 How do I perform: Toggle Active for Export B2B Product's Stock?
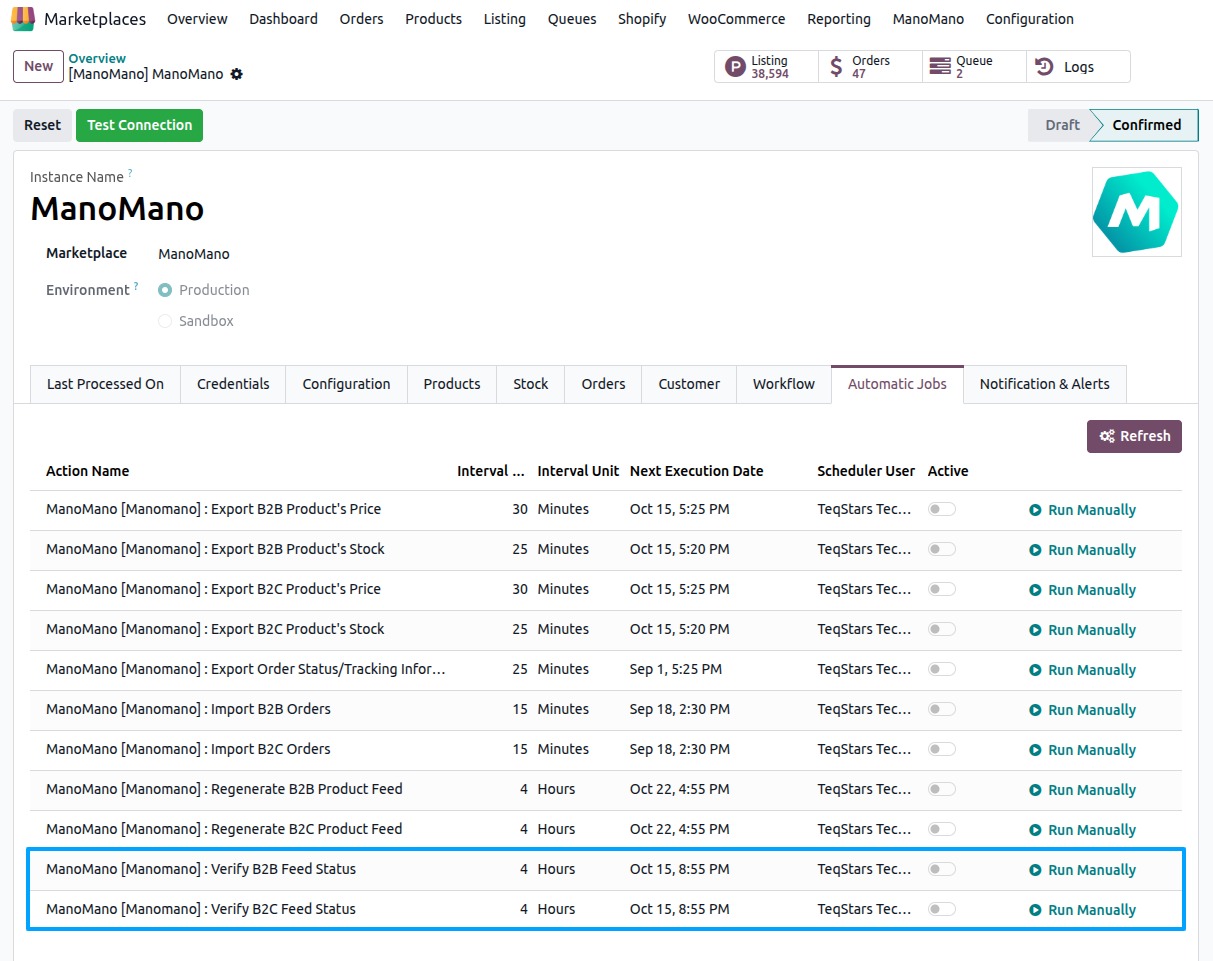coord(942,549)
